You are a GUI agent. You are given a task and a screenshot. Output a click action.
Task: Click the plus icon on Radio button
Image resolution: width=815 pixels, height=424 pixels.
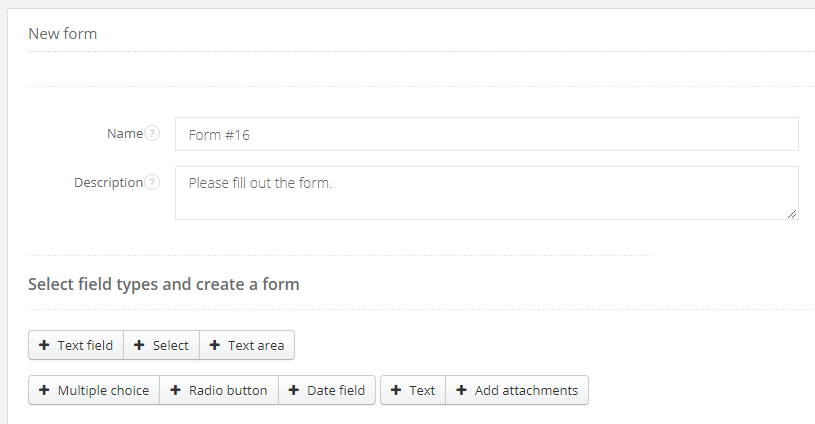tap(175, 390)
